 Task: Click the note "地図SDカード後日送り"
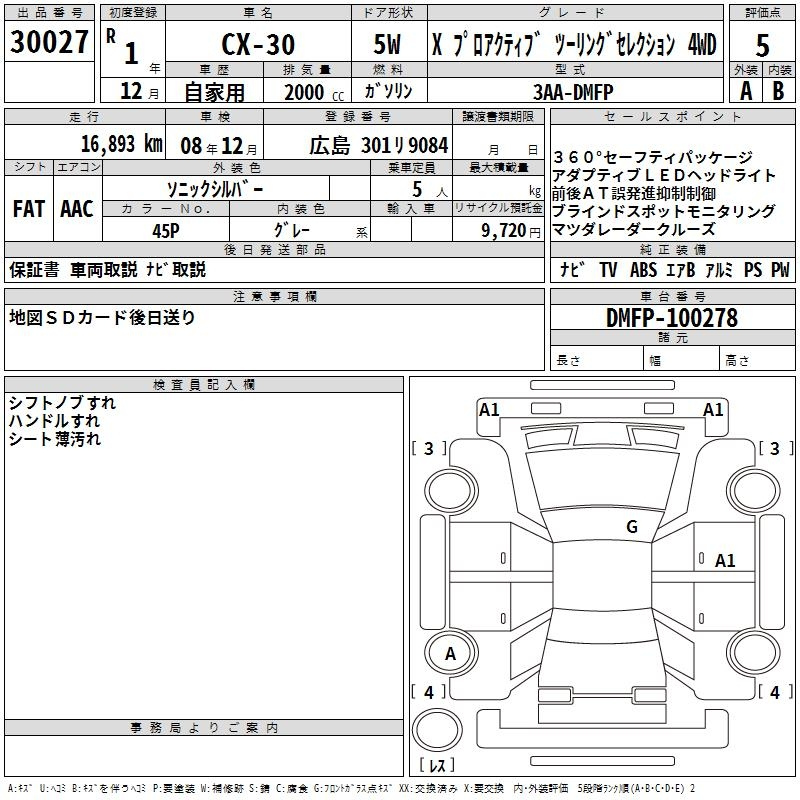(x=103, y=317)
